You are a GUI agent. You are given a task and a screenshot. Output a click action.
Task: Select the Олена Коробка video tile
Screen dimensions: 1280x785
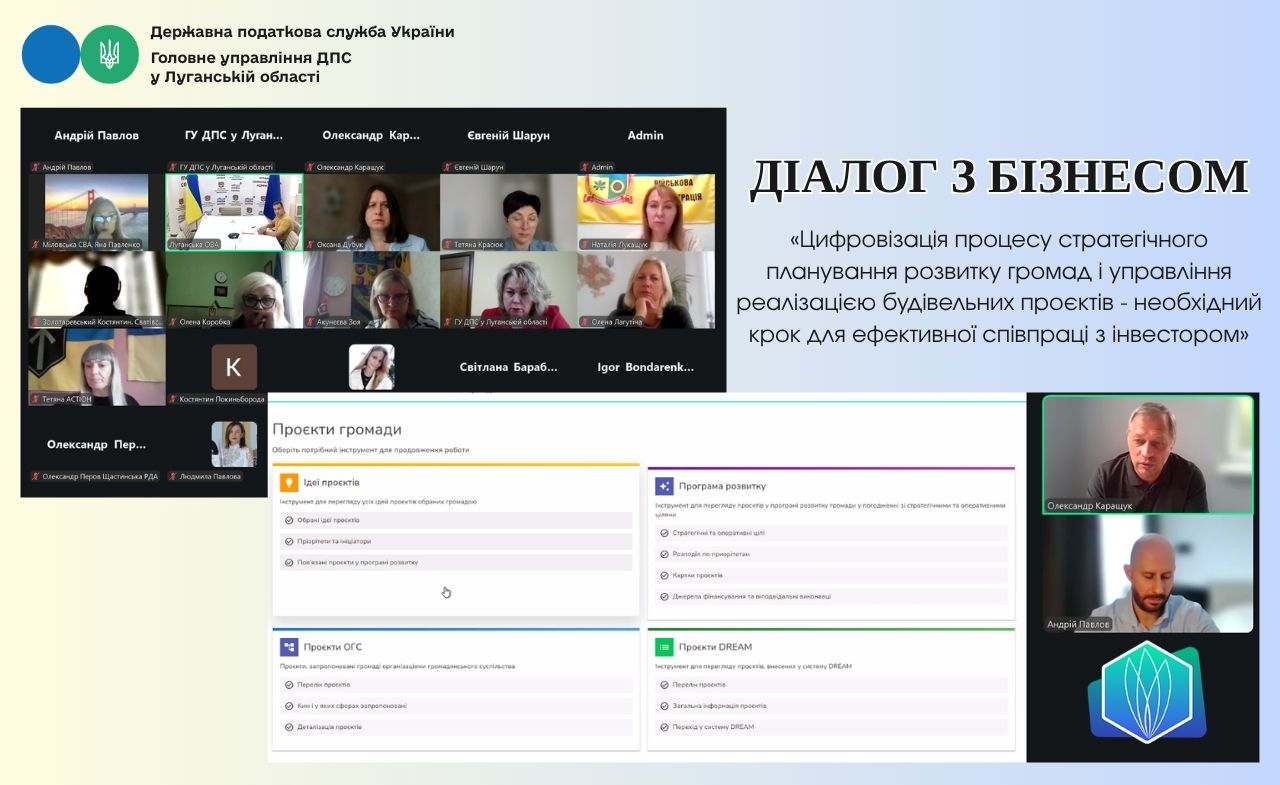234,290
